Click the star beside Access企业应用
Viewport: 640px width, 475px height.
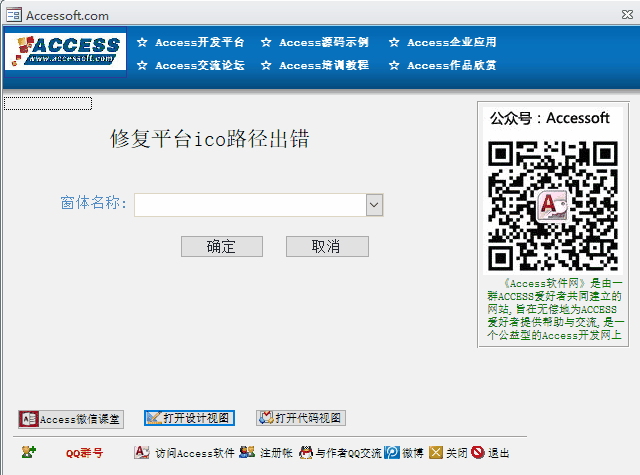point(394,42)
